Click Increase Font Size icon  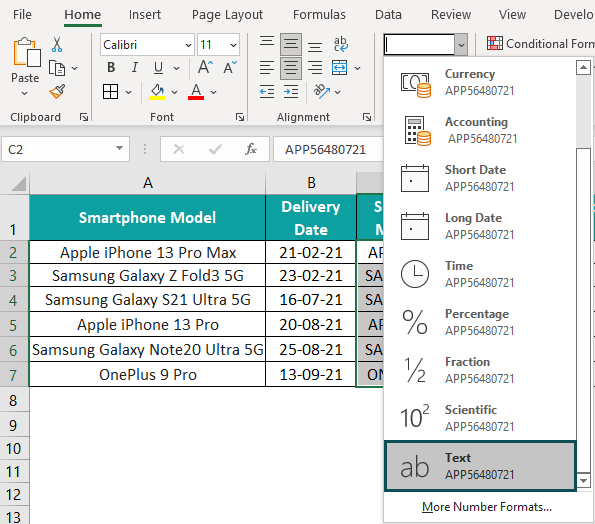point(205,68)
